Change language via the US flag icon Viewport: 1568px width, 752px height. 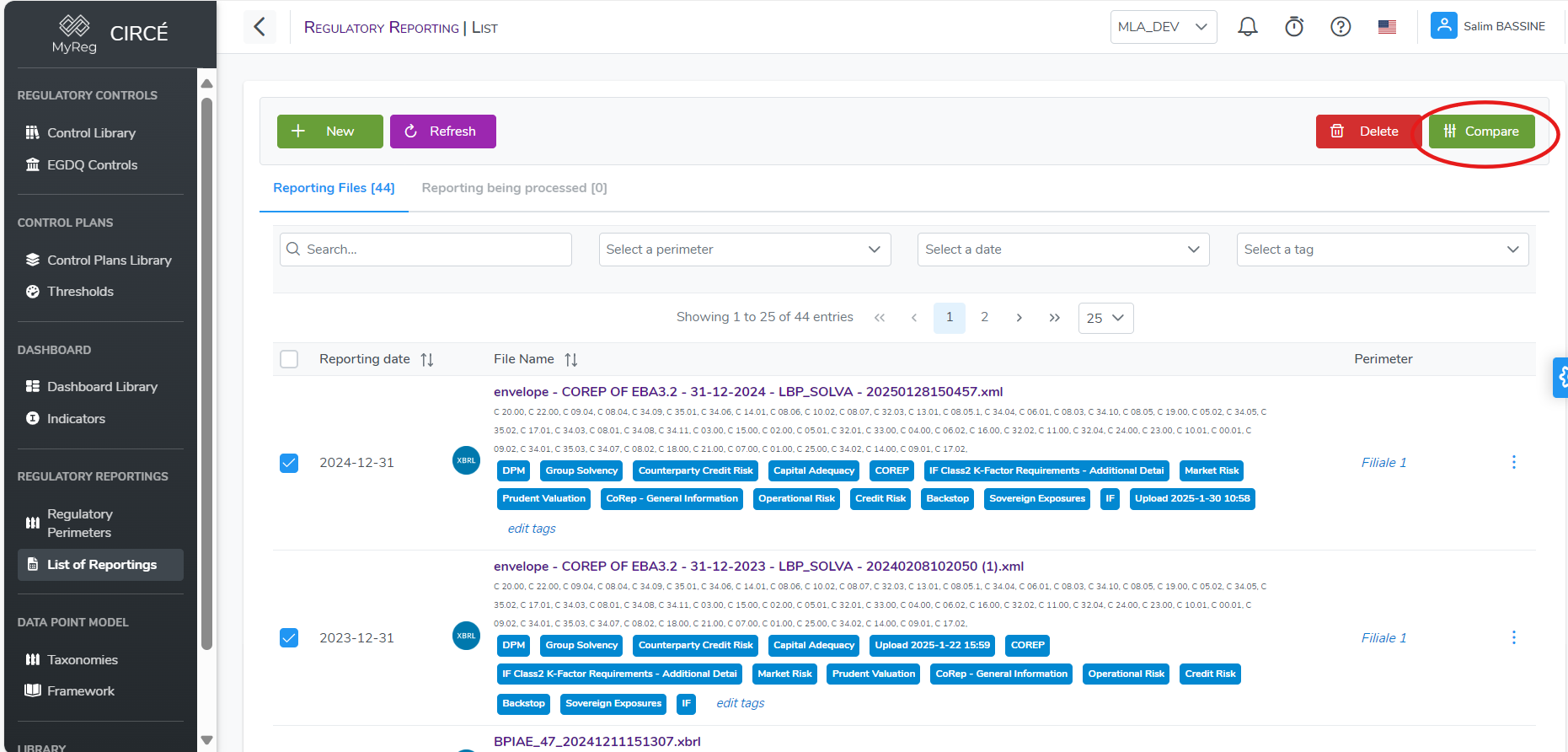pyautogui.click(x=1387, y=27)
